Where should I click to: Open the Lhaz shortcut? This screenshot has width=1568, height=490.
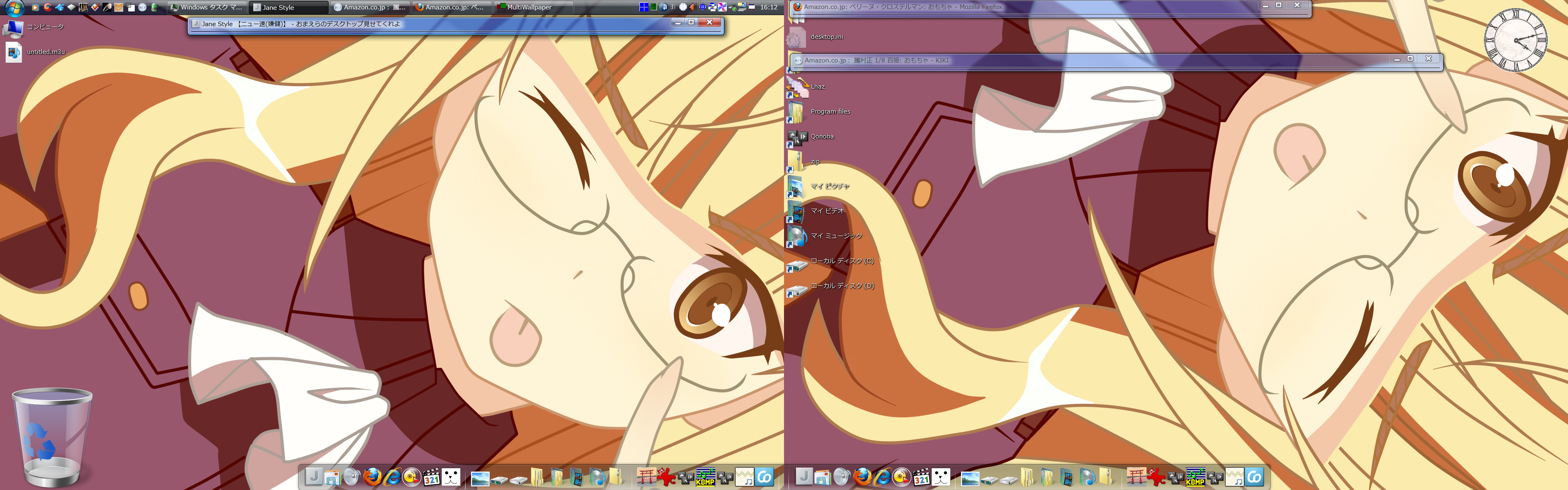coord(806,87)
